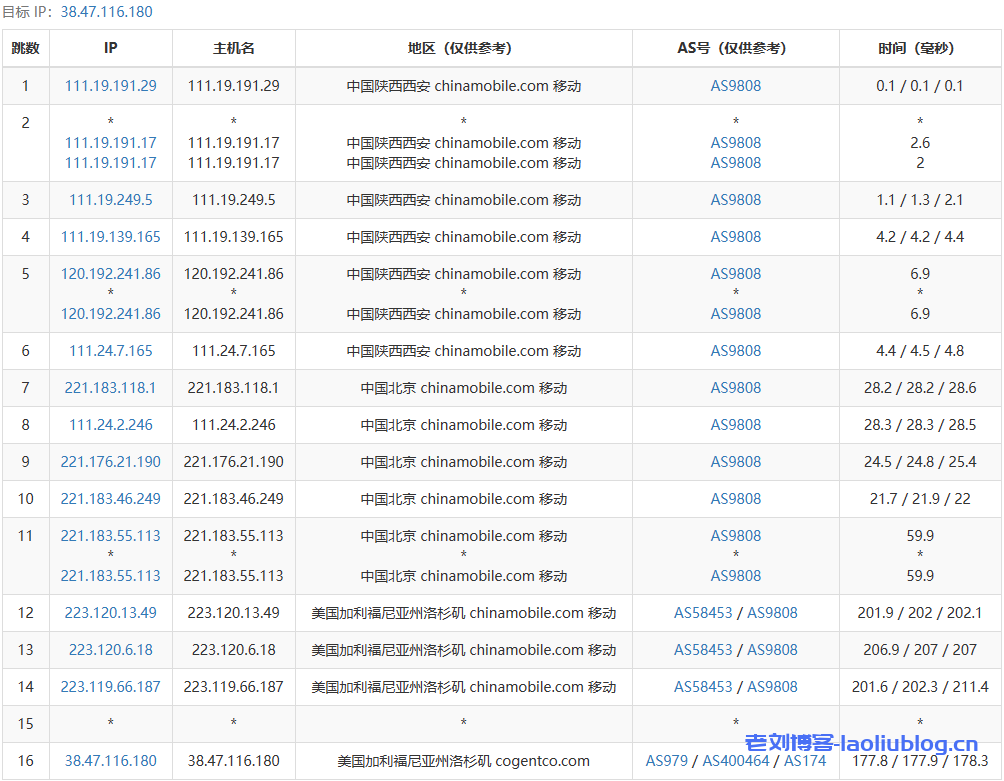The image size is (1004, 781).
Task: Click the target IP 38.47.116.180 link at top
Action: click(x=107, y=12)
